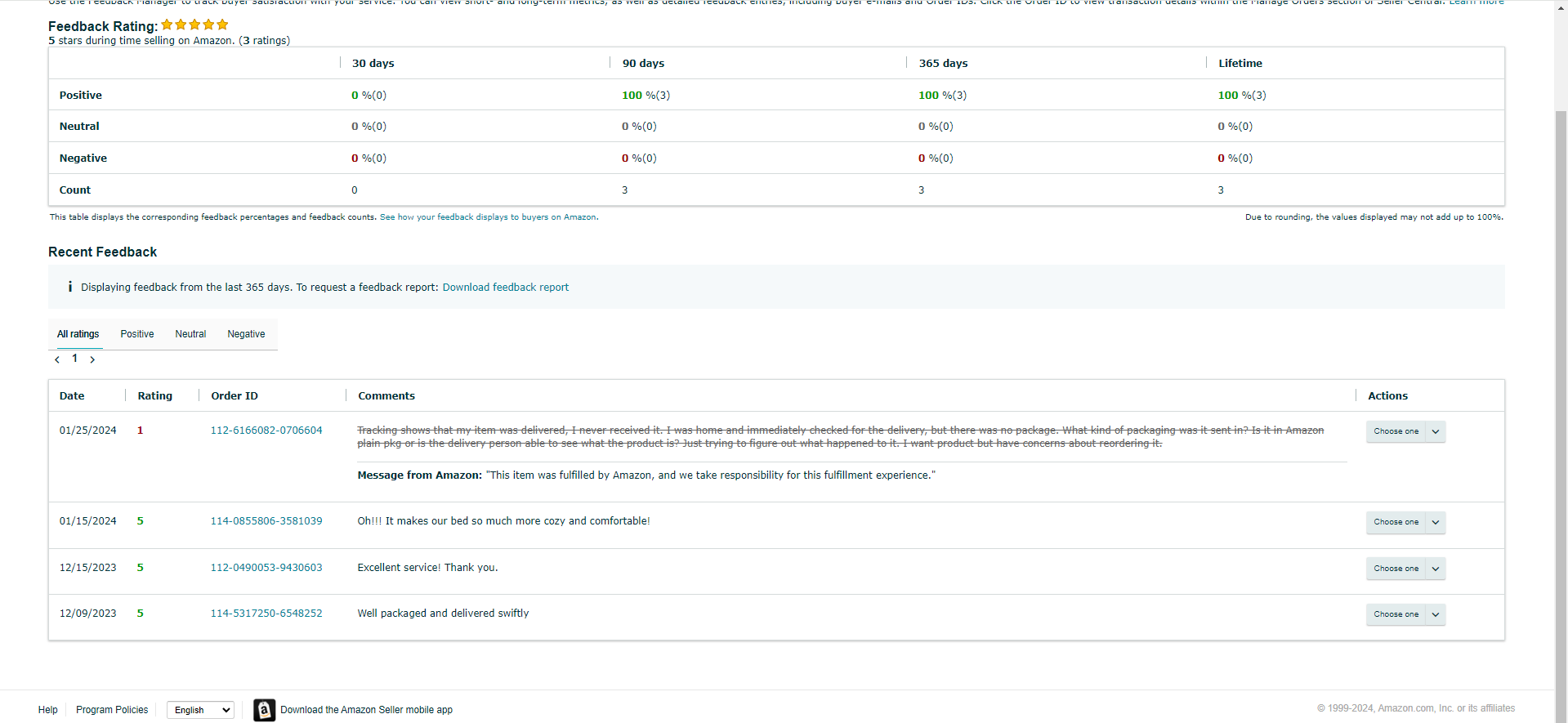Open action dropdown arrow for order 114-5317250-6548252
Viewport: 1568px width, 723px height.
point(1436,614)
